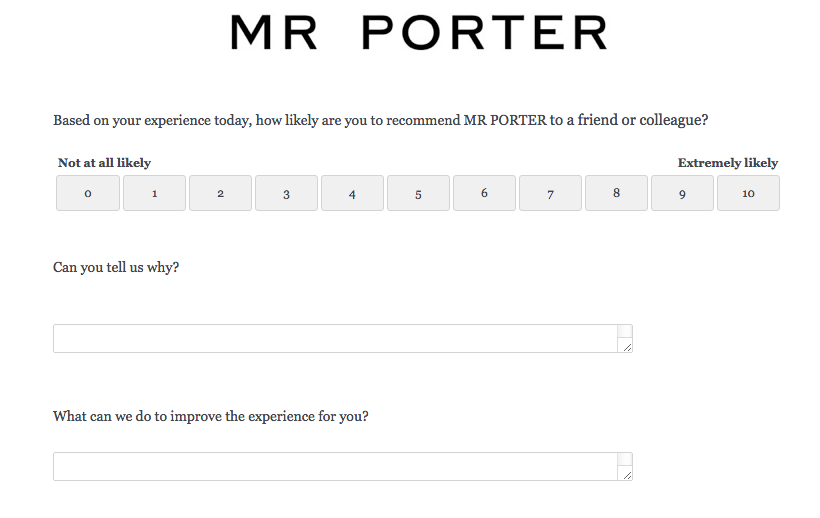Select rating 0 on the likelihood scale
This screenshot has width=820, height=518.
point(88,193)
